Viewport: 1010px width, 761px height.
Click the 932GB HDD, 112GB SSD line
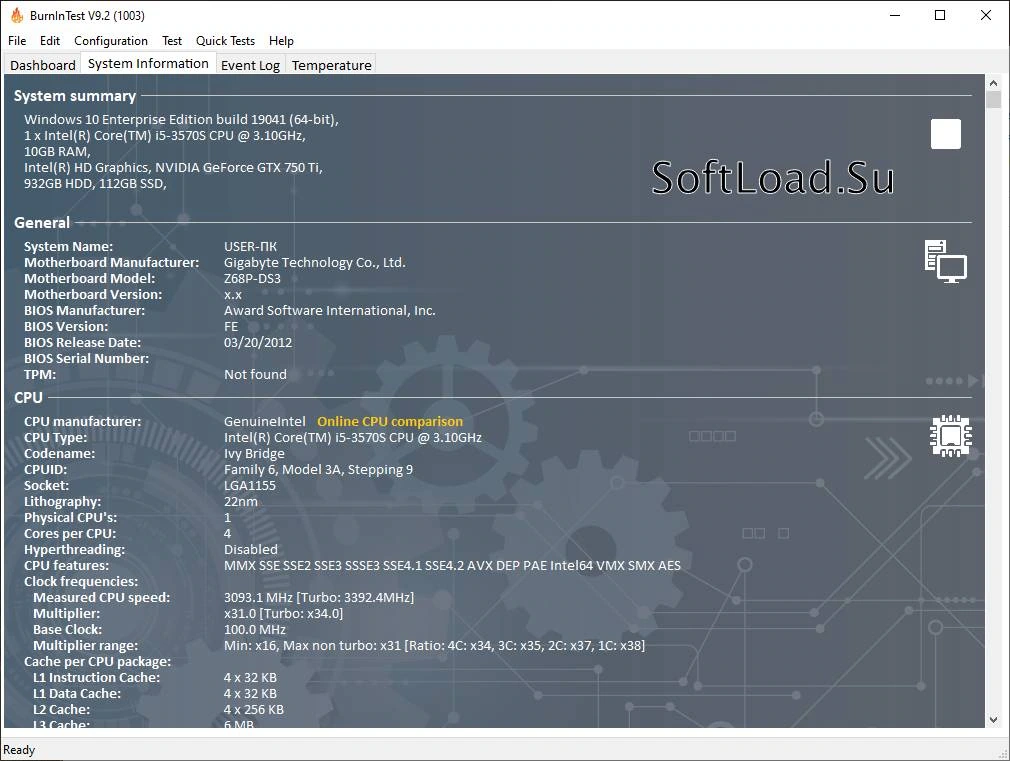tap(95, 184)
